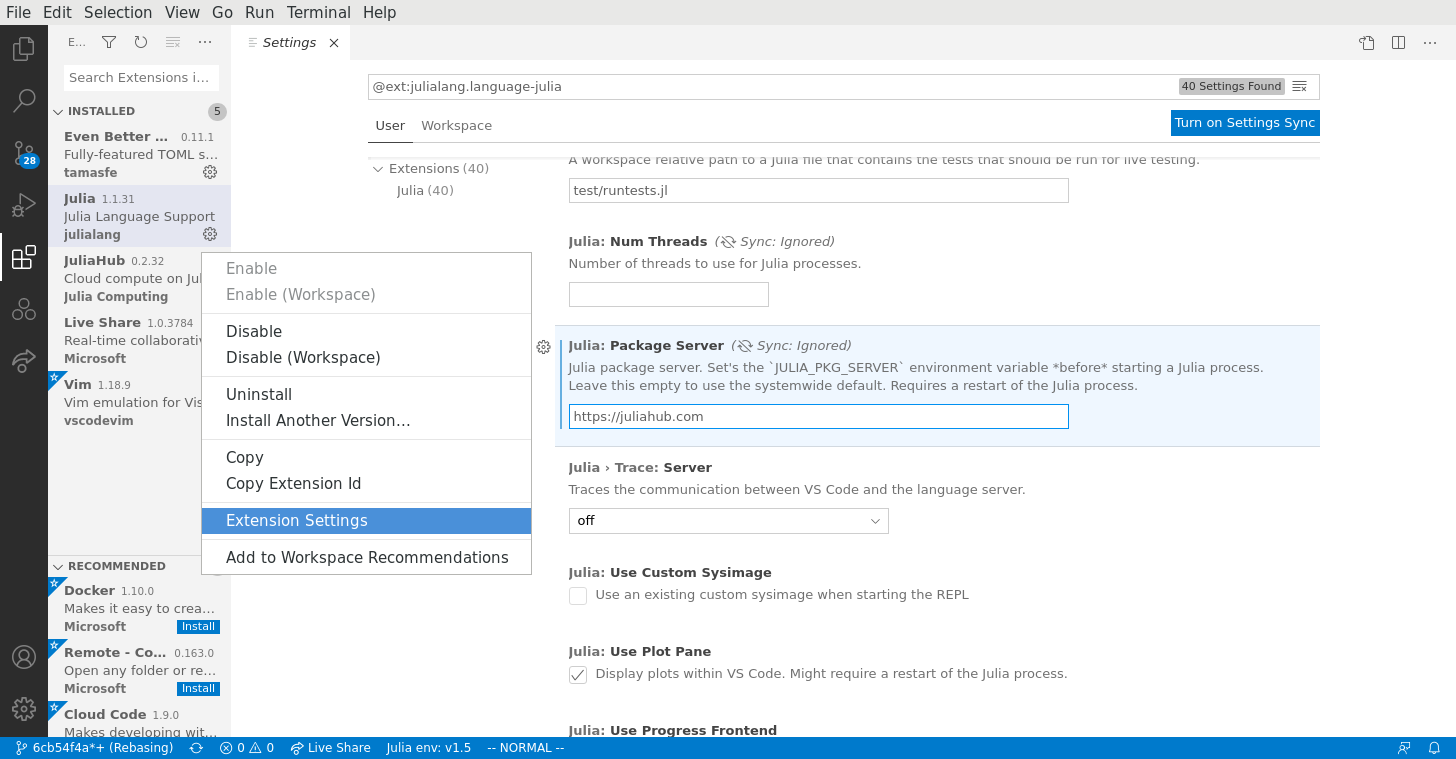Open gear menu for Package Server setting
This screenshot has width=1456, height=759.
[543, 347]
